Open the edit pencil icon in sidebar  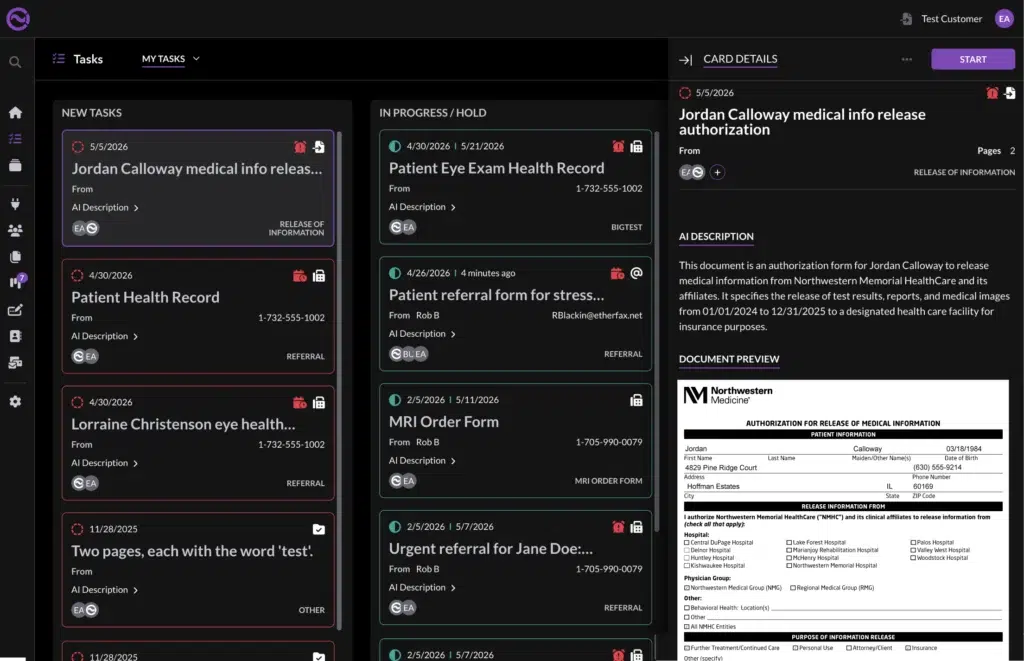(x=15, y=310)
